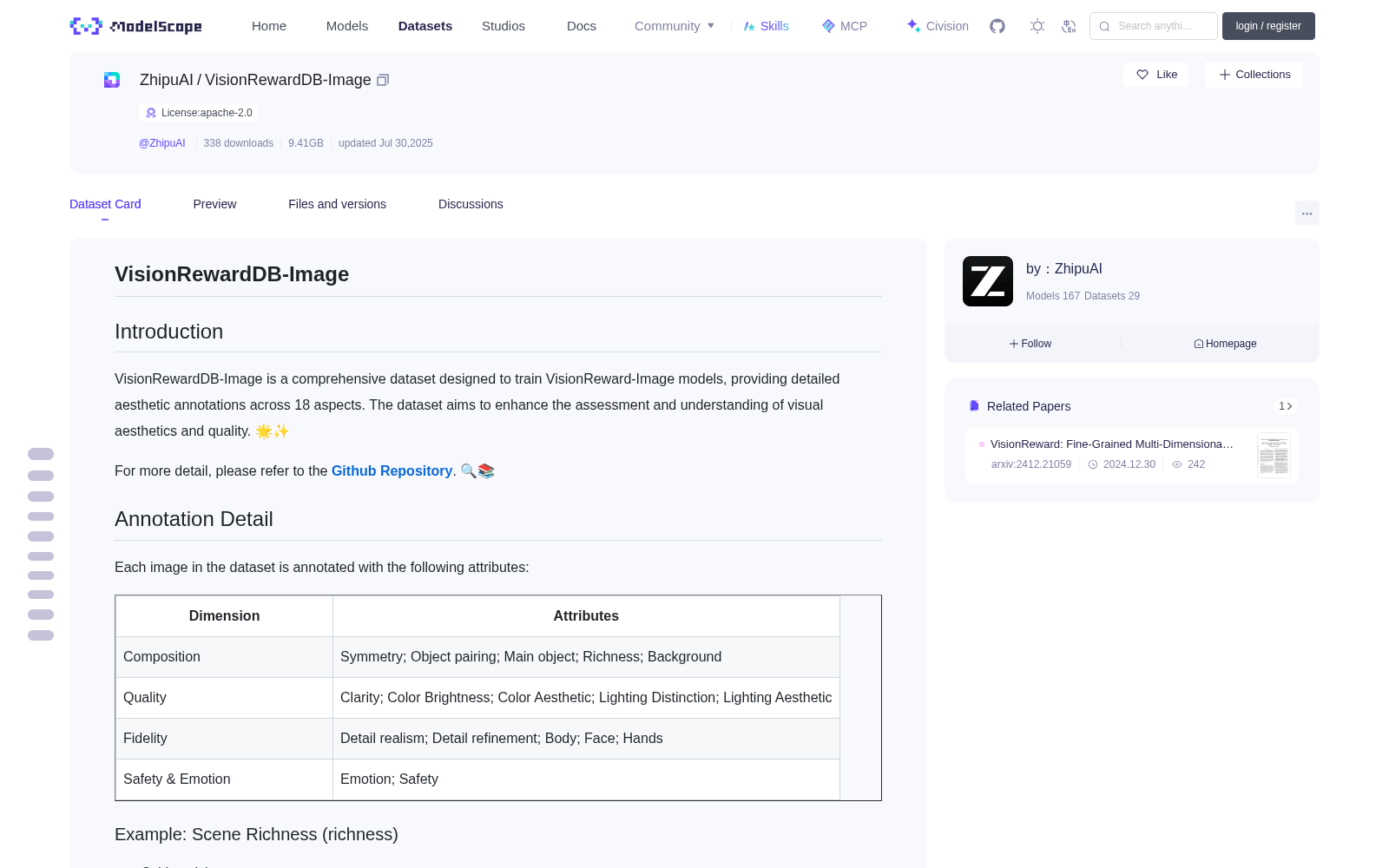1389x868 pixels.
Task: Click the search magnifier icon
Action: (1104, 26)
